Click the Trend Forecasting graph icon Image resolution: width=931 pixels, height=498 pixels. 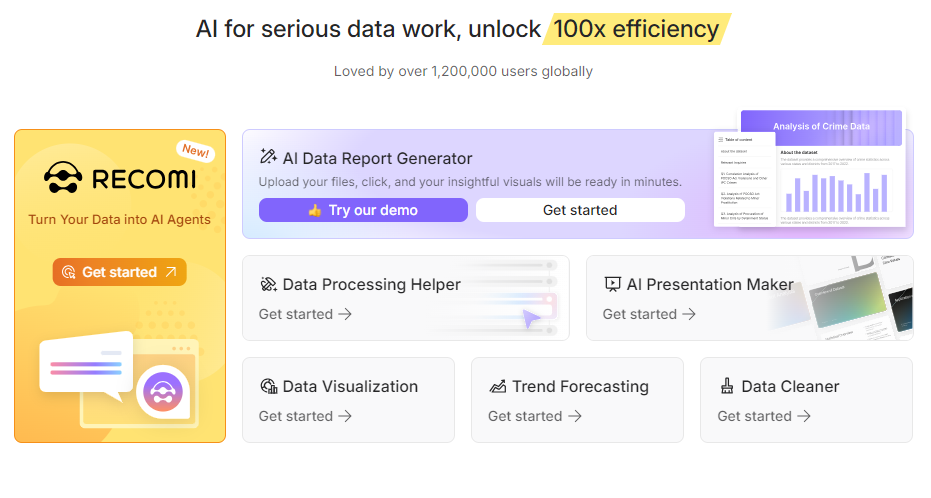pos(498,386)
